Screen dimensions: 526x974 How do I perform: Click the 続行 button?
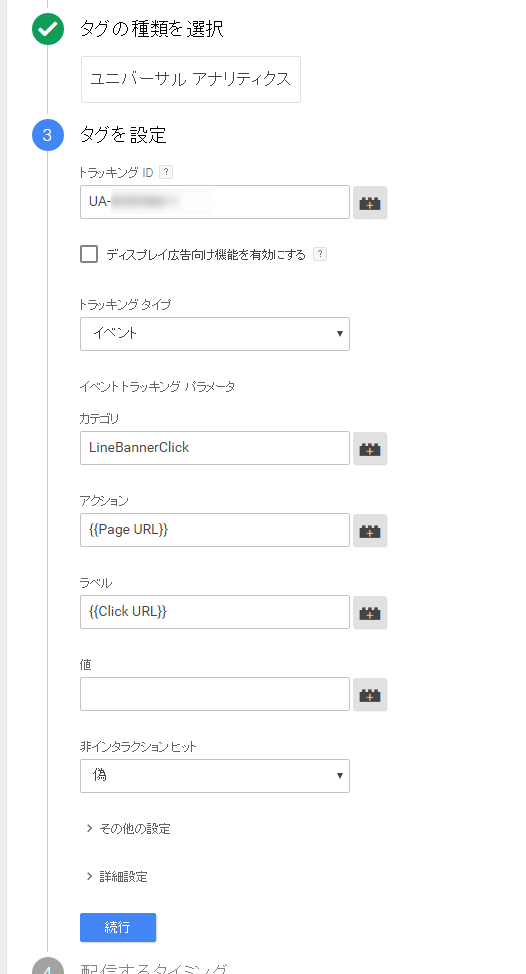[x=118, y=927]
